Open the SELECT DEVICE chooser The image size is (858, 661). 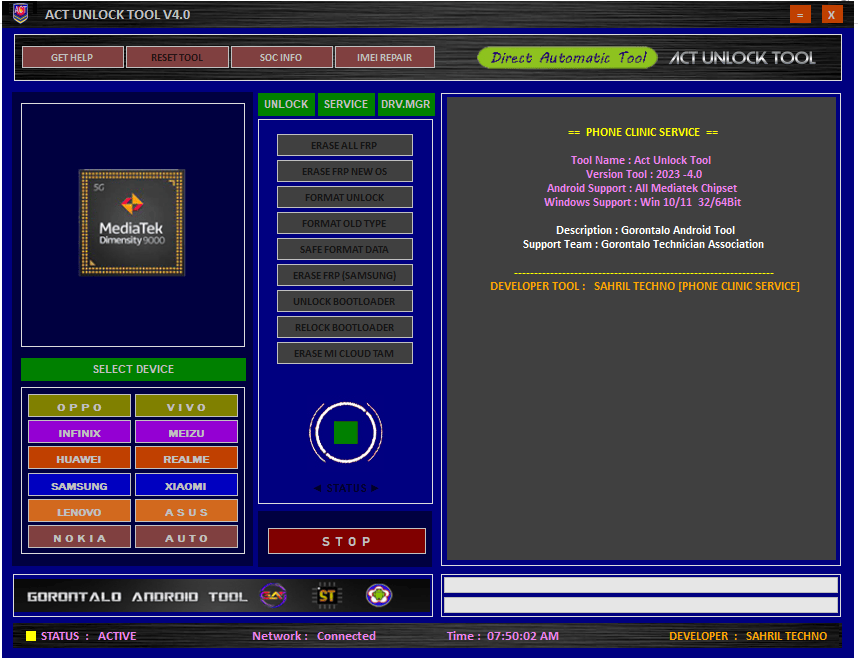pyautogui.click(x=132, y=369)
